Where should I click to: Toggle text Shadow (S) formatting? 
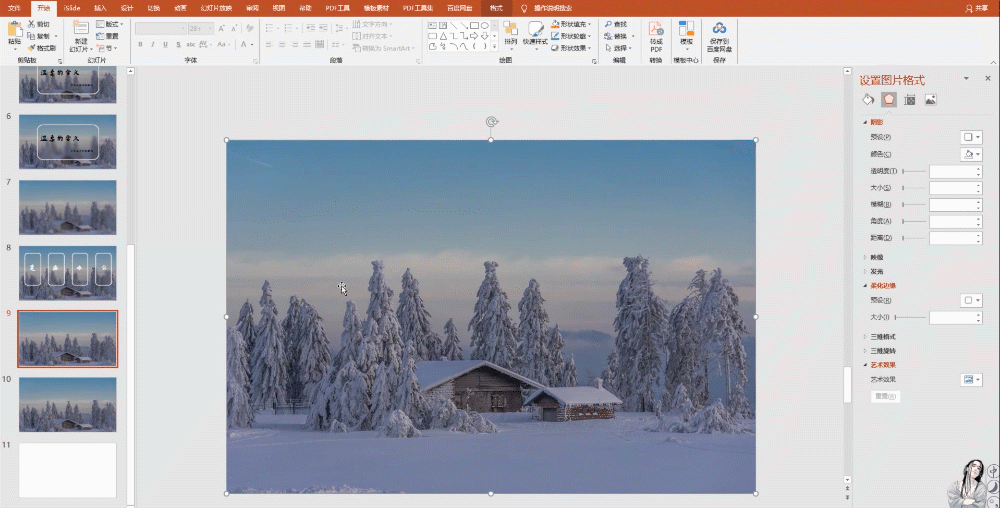coord(178,45)
